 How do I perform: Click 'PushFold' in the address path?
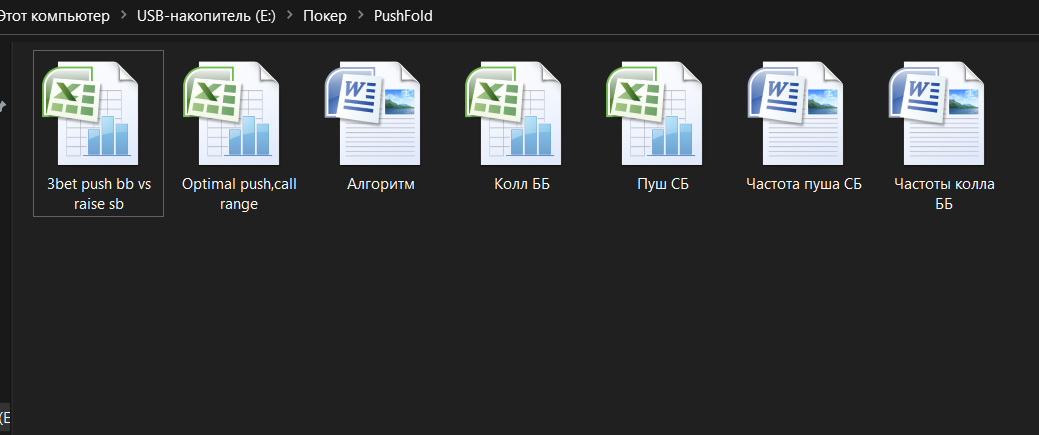pyautogui.click(x=403, y=17)
